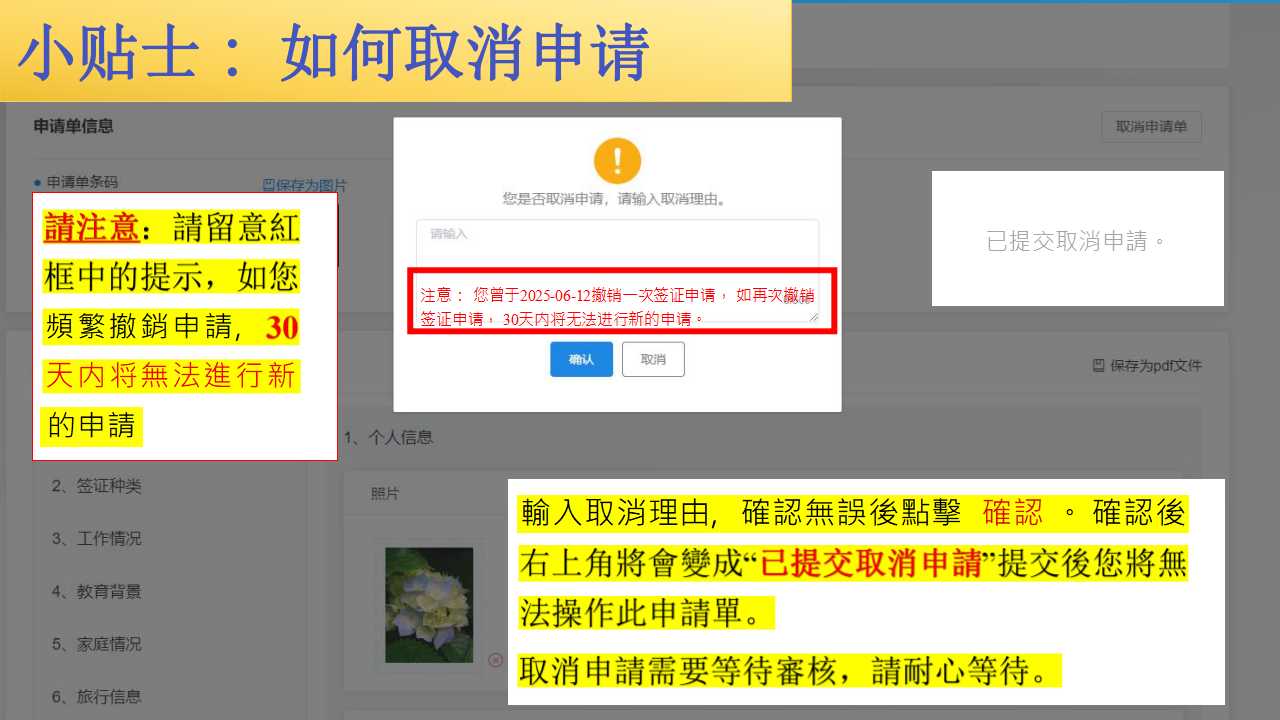Click the 申请单信息 panel heading

coord(73,126)
